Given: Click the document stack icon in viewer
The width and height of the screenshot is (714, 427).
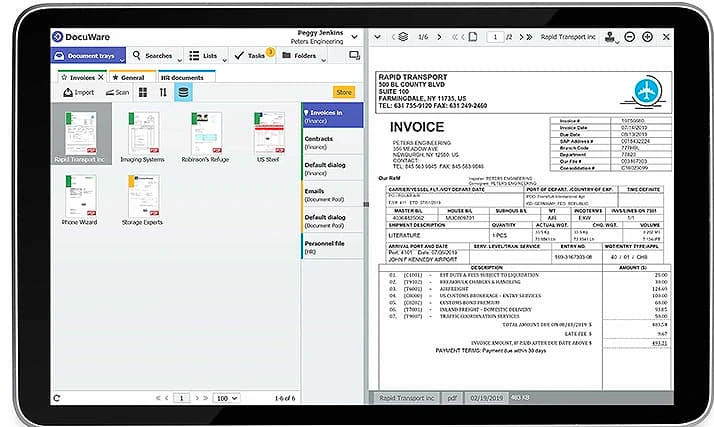Looking at the screenshot, I should point(403,37).
